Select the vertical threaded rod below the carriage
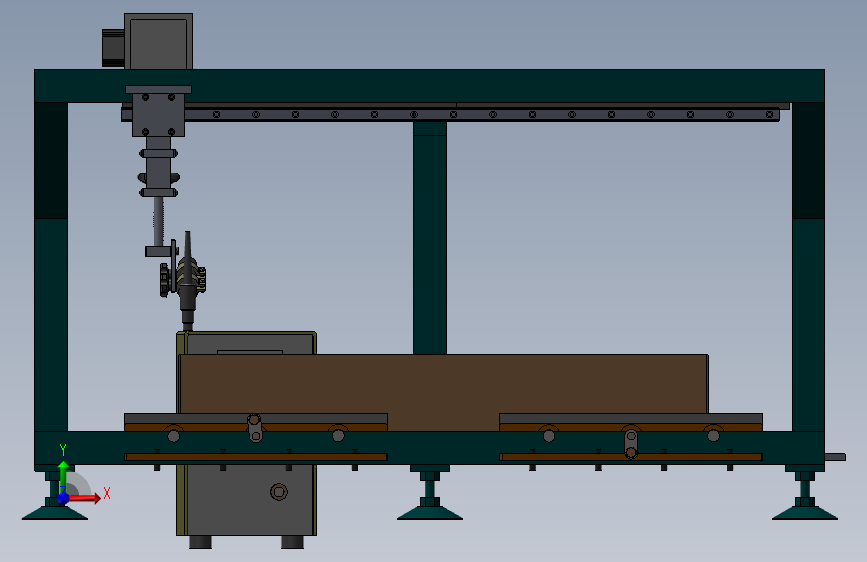 click(159, 221)
